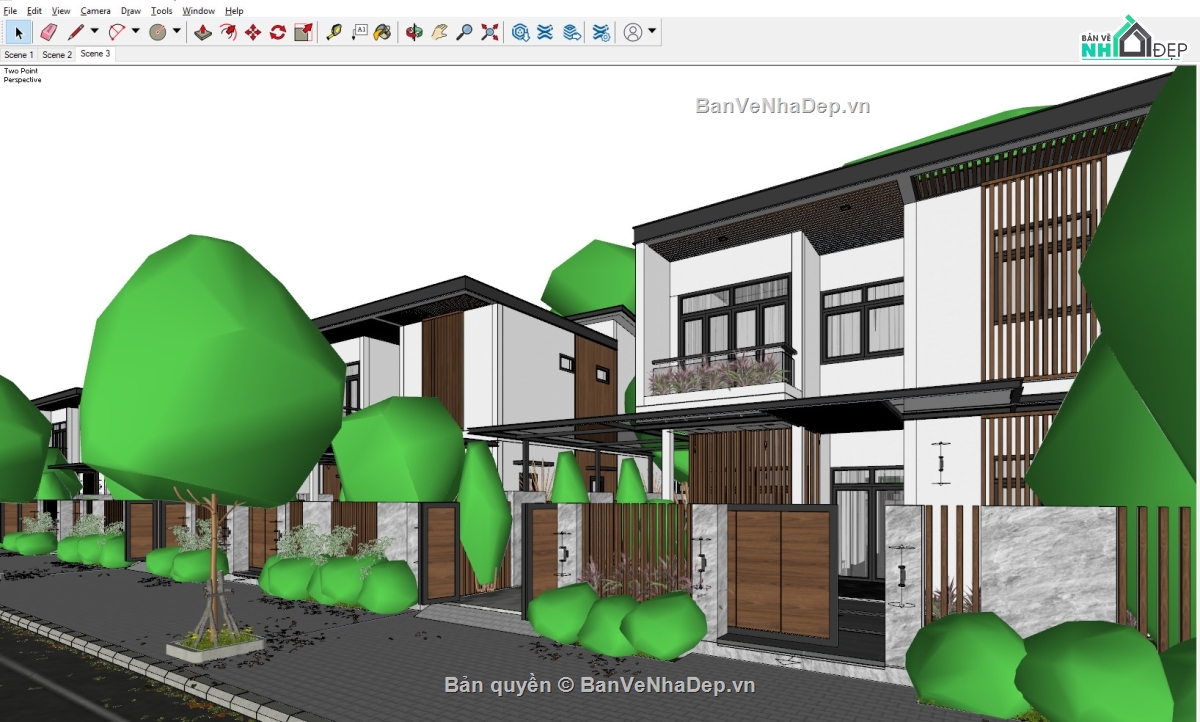Activate the Select arrow tool
Image resolution: width=1200 pixels, height=722 pixels.
[18, 31]
